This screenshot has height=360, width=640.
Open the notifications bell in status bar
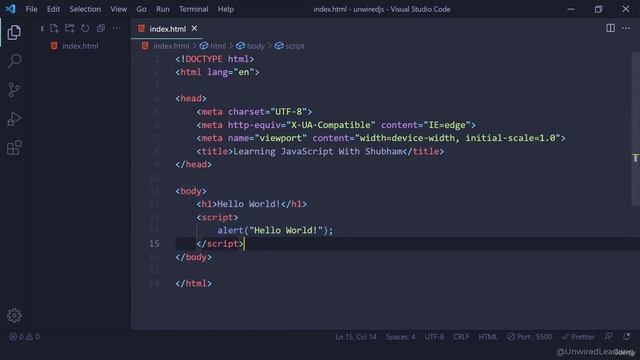tap(626, 336)
